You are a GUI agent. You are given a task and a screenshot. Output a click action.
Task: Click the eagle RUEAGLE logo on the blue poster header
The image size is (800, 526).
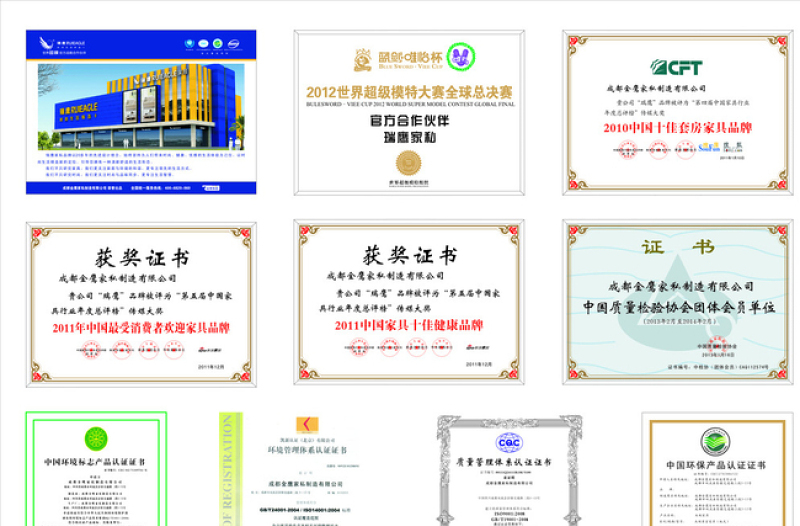tap(63, 45)
